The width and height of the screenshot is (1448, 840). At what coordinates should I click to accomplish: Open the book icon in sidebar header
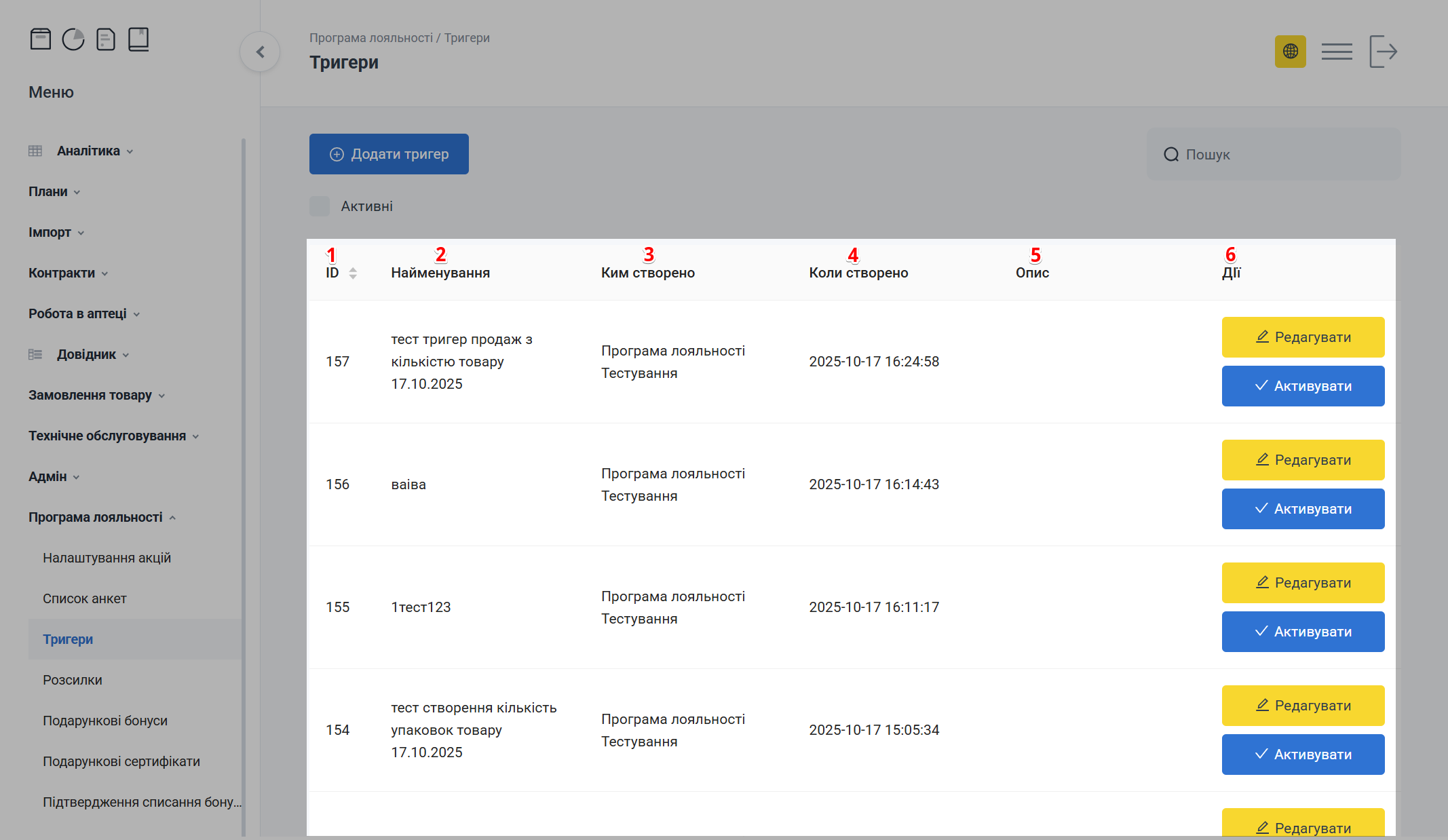click(138, 39)
